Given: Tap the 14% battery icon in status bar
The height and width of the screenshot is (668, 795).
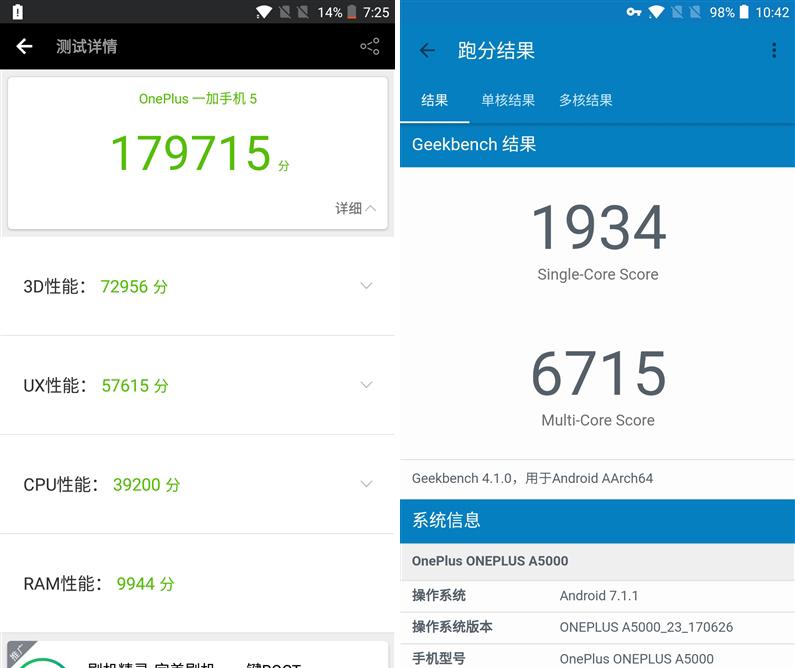Looking at the screenshot, I should pyautogui.click(x=351, y=12).
